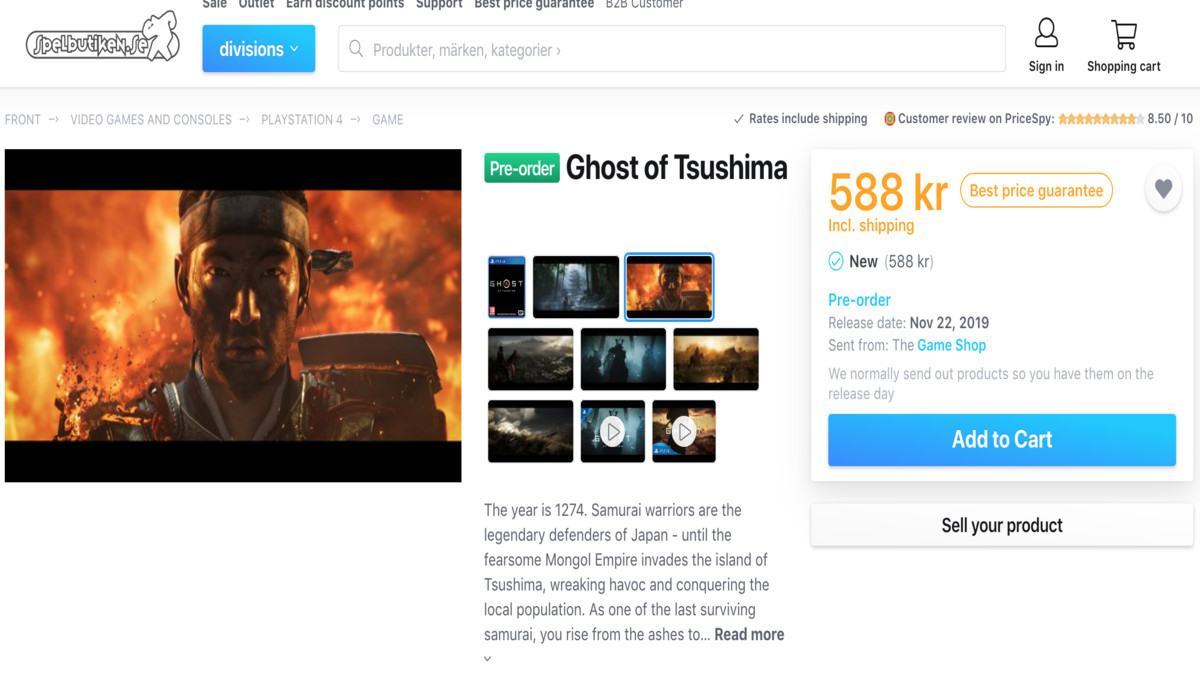Open Support in top menu
Image resolution: width=1200 pixels, height=675 pixels.
[439, 4]
